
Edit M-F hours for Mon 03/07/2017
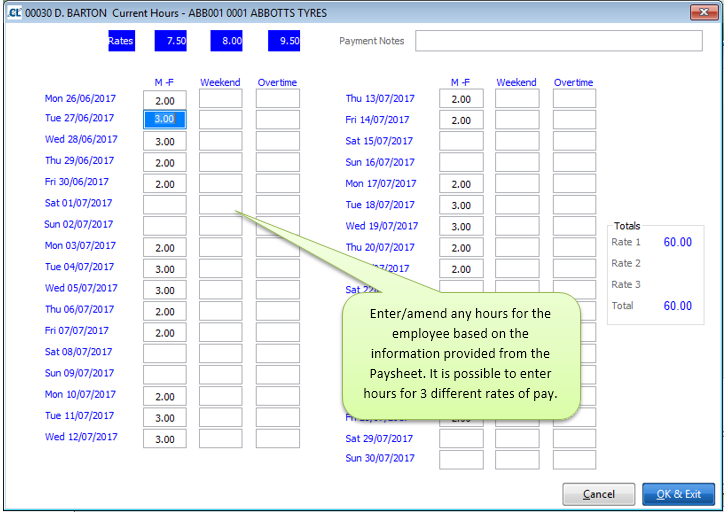(165, 247)
